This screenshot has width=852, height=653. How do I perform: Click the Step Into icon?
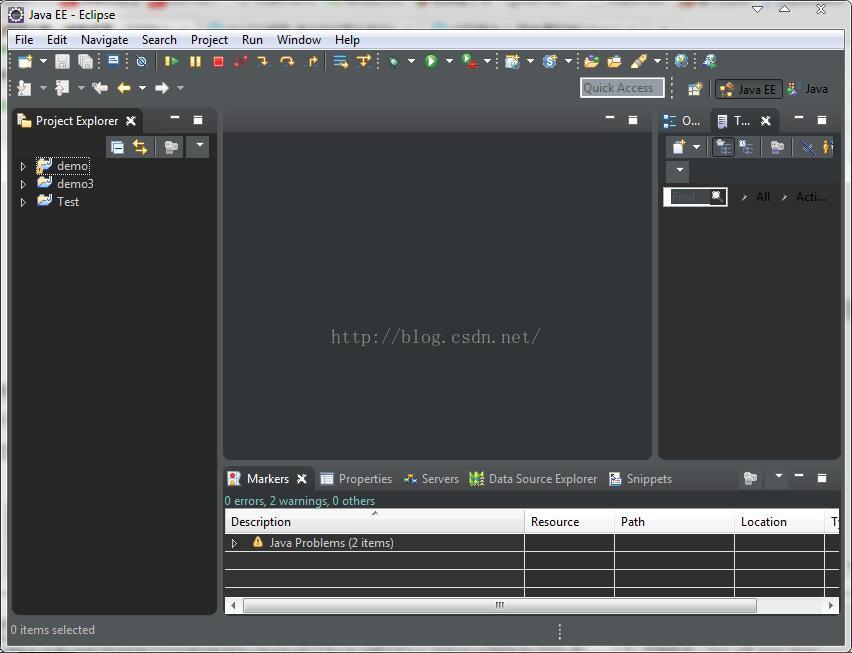click(263, 61)
